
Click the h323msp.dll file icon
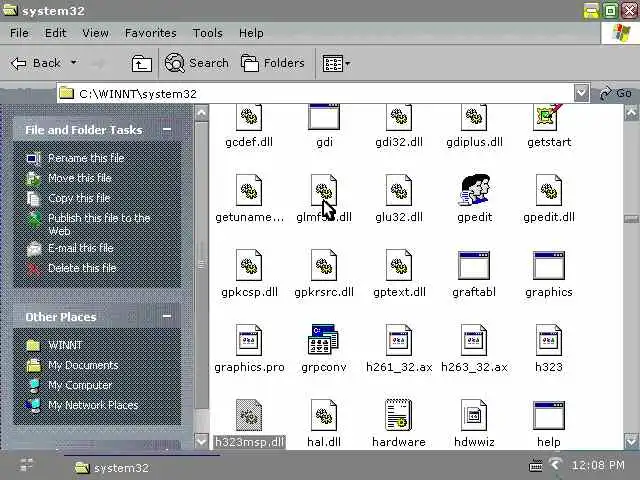coord(249,416)
